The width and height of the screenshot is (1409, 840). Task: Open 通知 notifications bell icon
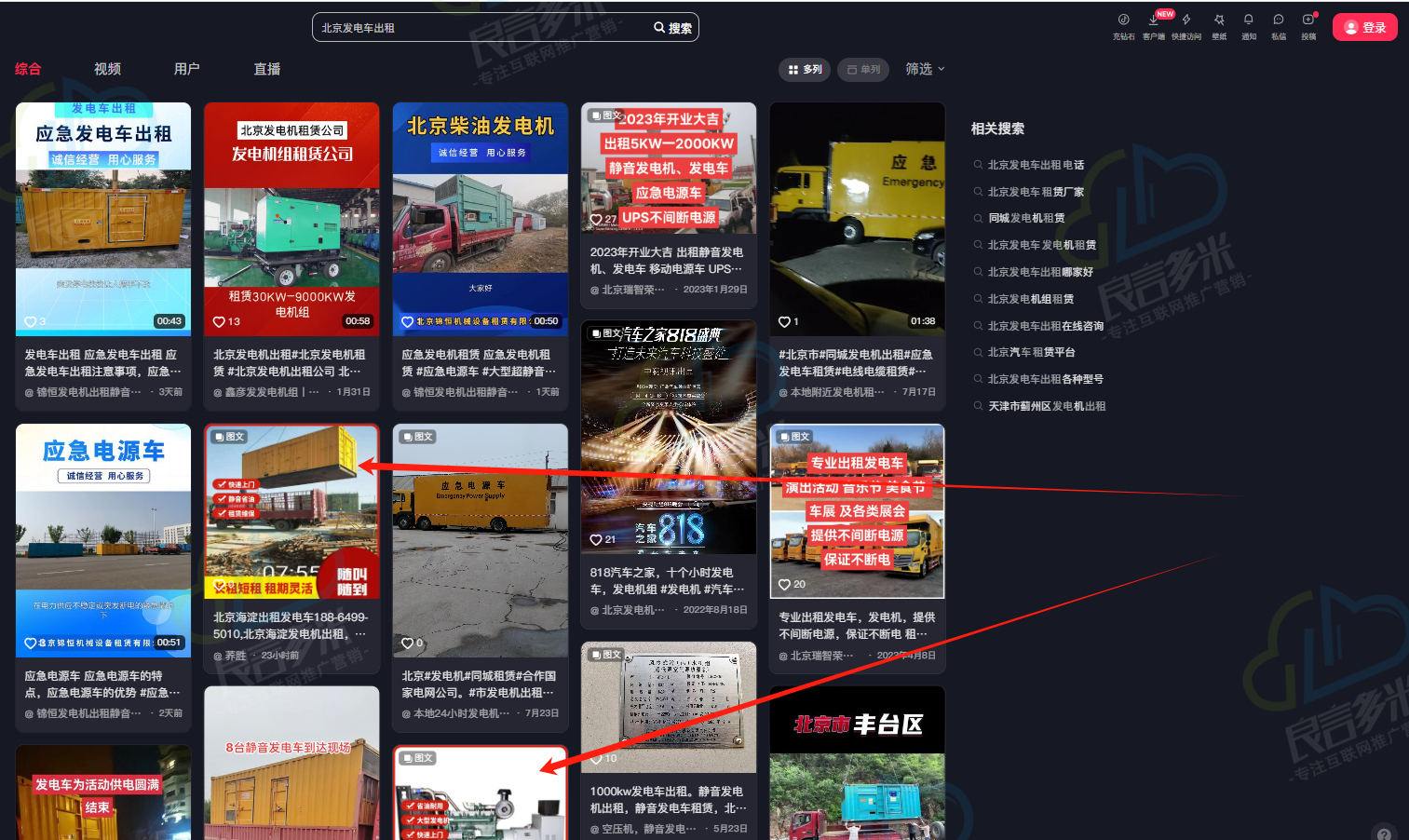(x=1249, y=20)
